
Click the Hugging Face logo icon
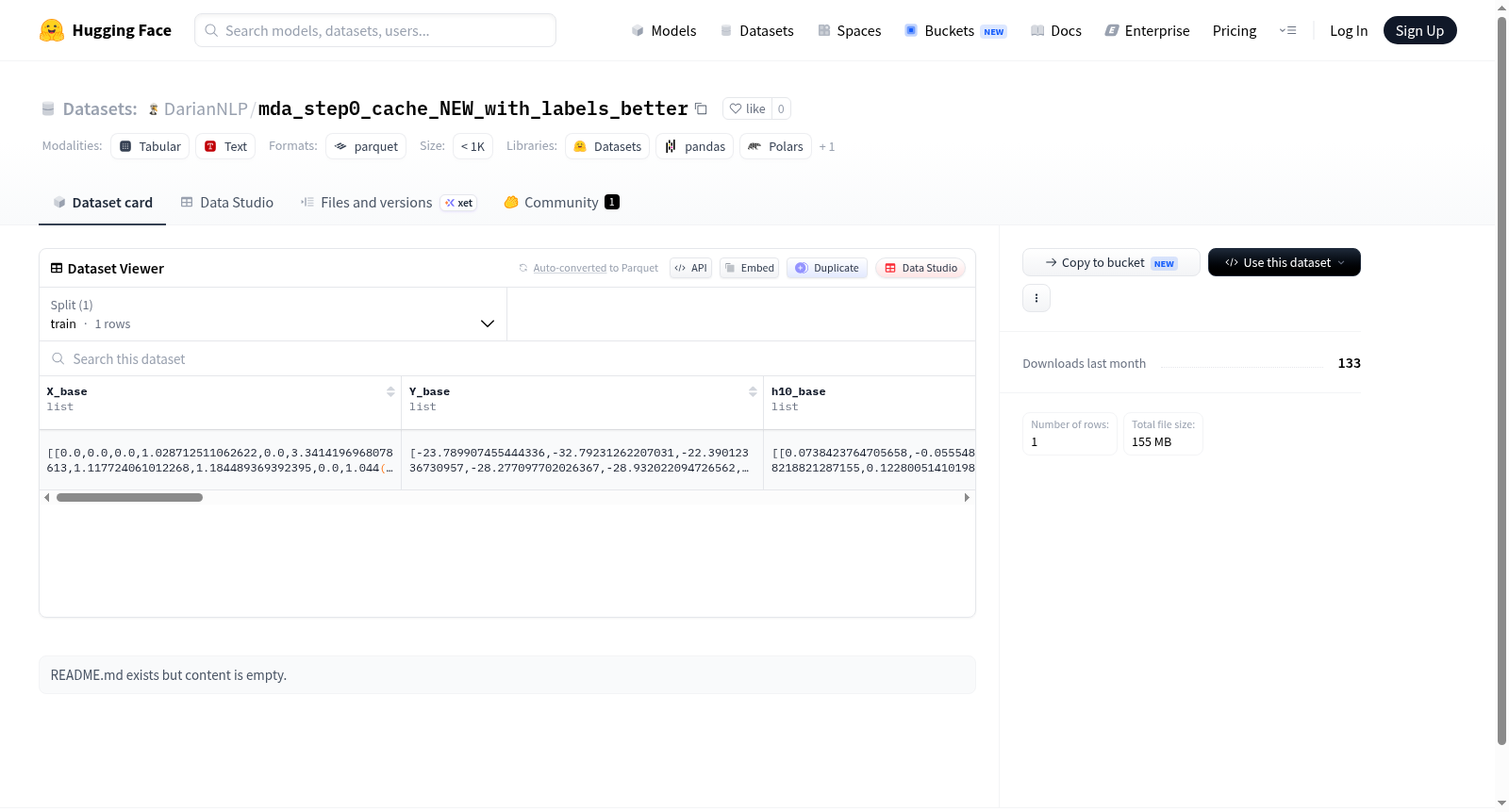52,30
